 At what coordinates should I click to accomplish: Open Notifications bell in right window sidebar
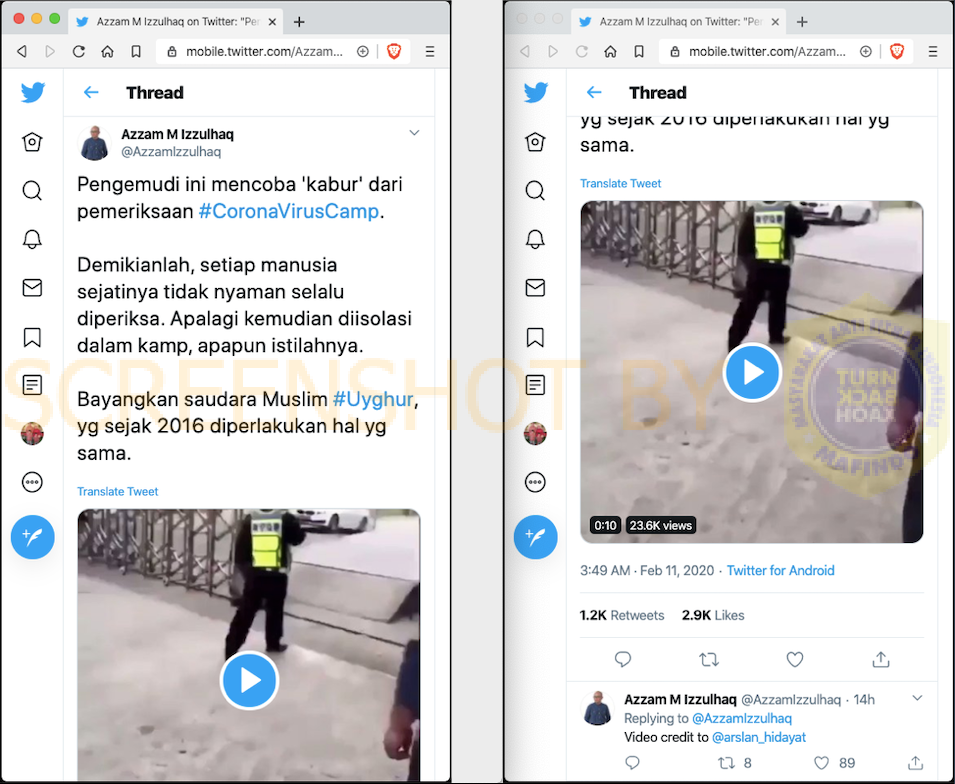tap(535, 239)
